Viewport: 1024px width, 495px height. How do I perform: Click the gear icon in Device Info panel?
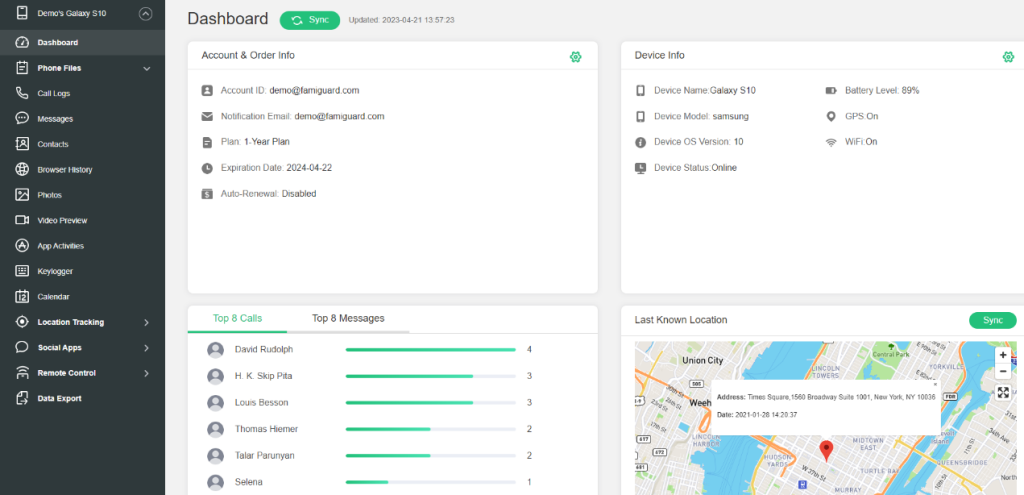click(x=1008, y=57)
